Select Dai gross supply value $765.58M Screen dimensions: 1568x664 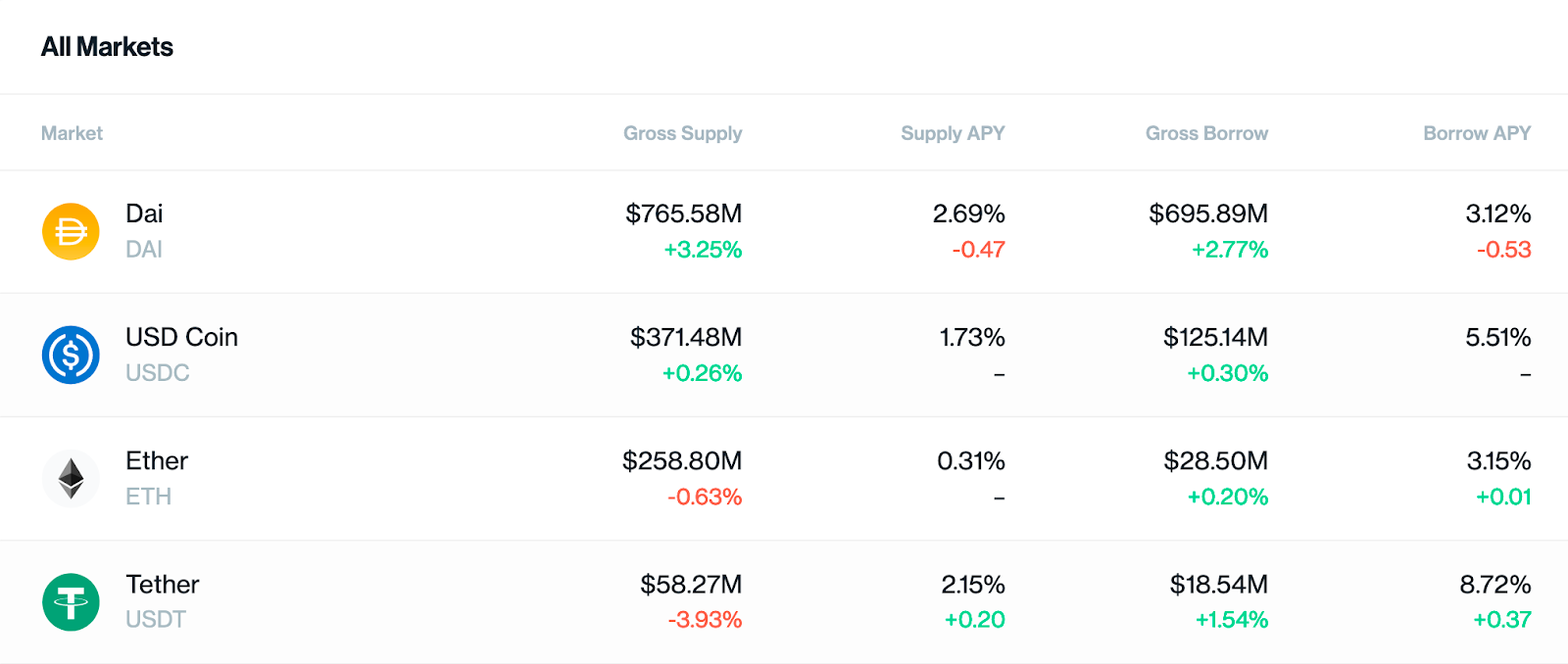[x=683, y=213]
